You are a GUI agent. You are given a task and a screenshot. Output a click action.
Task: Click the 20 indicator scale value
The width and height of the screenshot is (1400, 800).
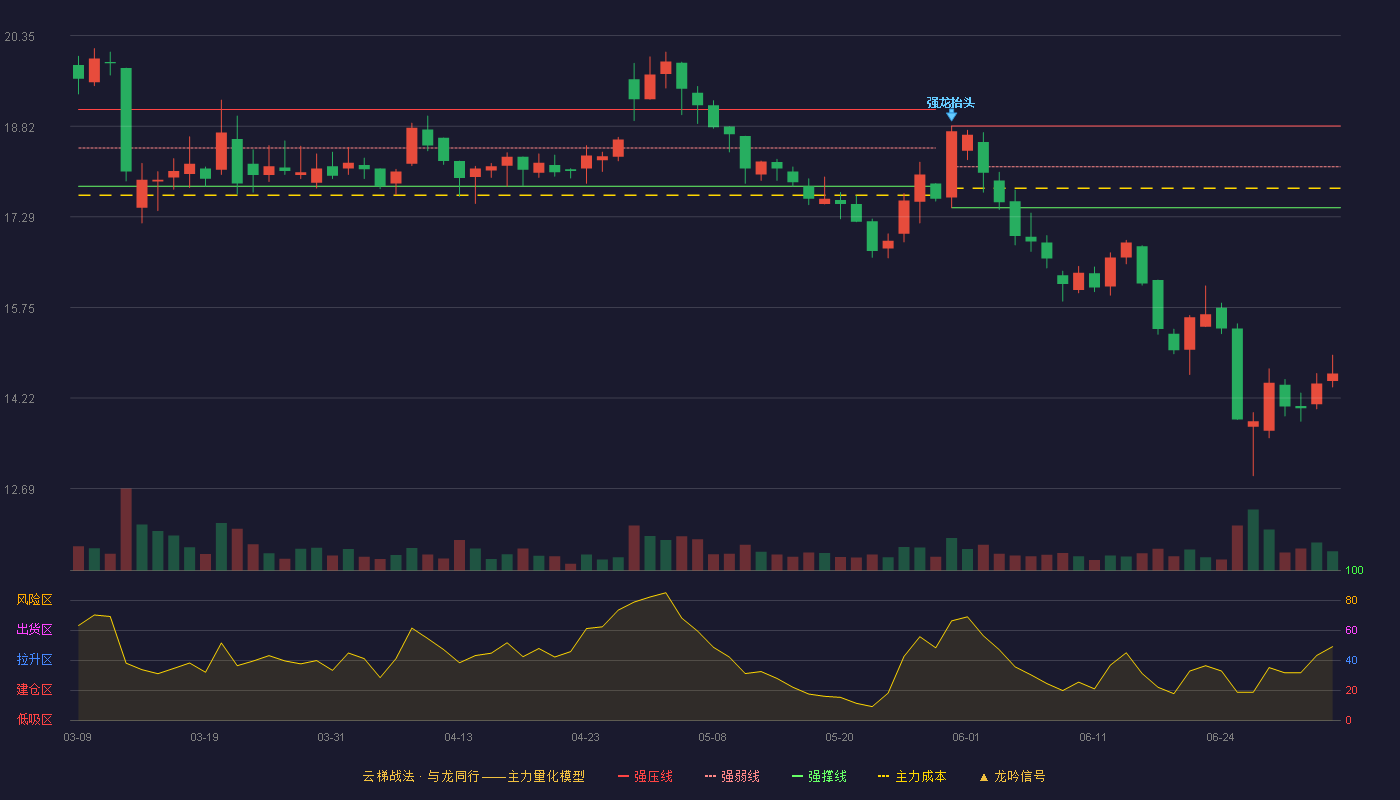coord(1351,690)
